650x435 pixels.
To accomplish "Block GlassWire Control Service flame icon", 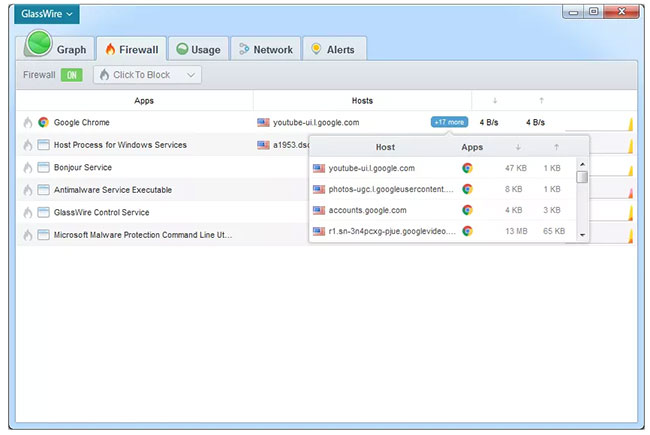I will [x=28, y=212].
